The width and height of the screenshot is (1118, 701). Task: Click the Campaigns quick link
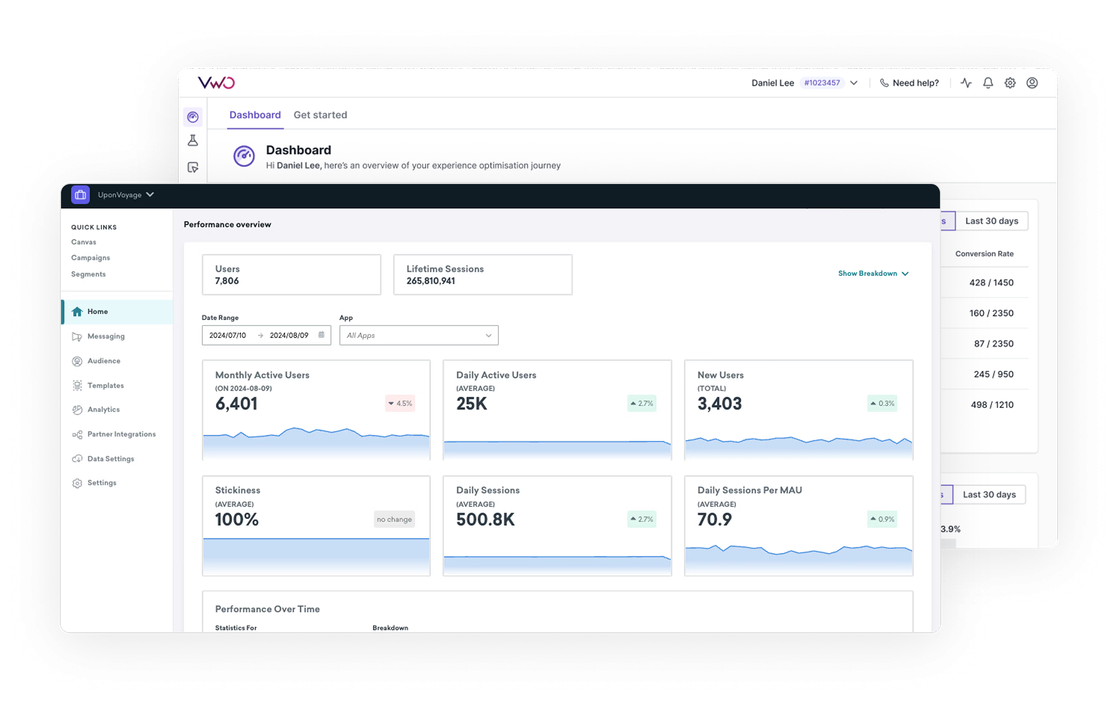90,258
